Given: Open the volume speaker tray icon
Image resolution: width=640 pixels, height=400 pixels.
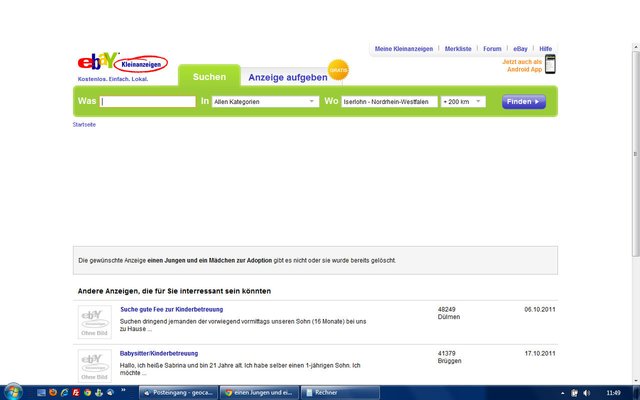Looking at the screenshot, I should click(587, 393).
